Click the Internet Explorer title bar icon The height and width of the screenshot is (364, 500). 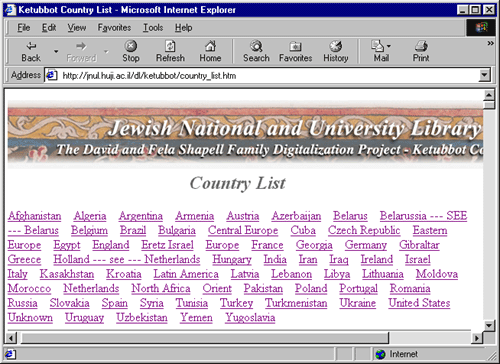(10, 10)
